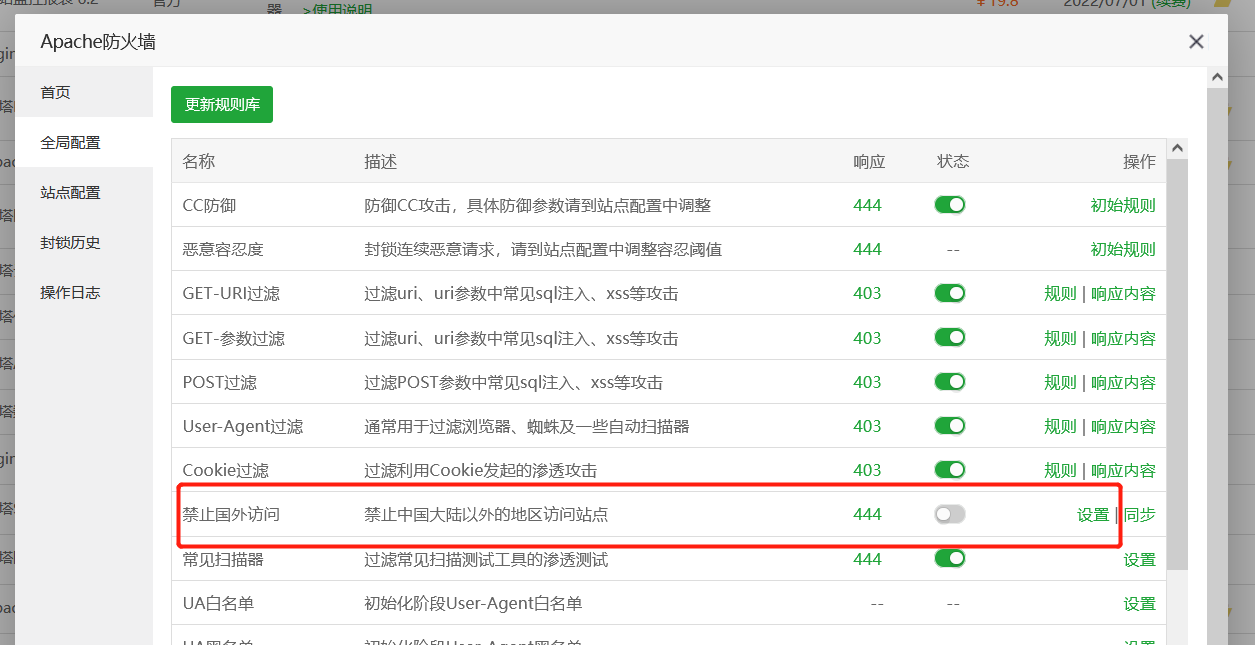Click the 444 response of CC防御
1255x645 pixels.
pyautogui.click(x=867, y=205)
